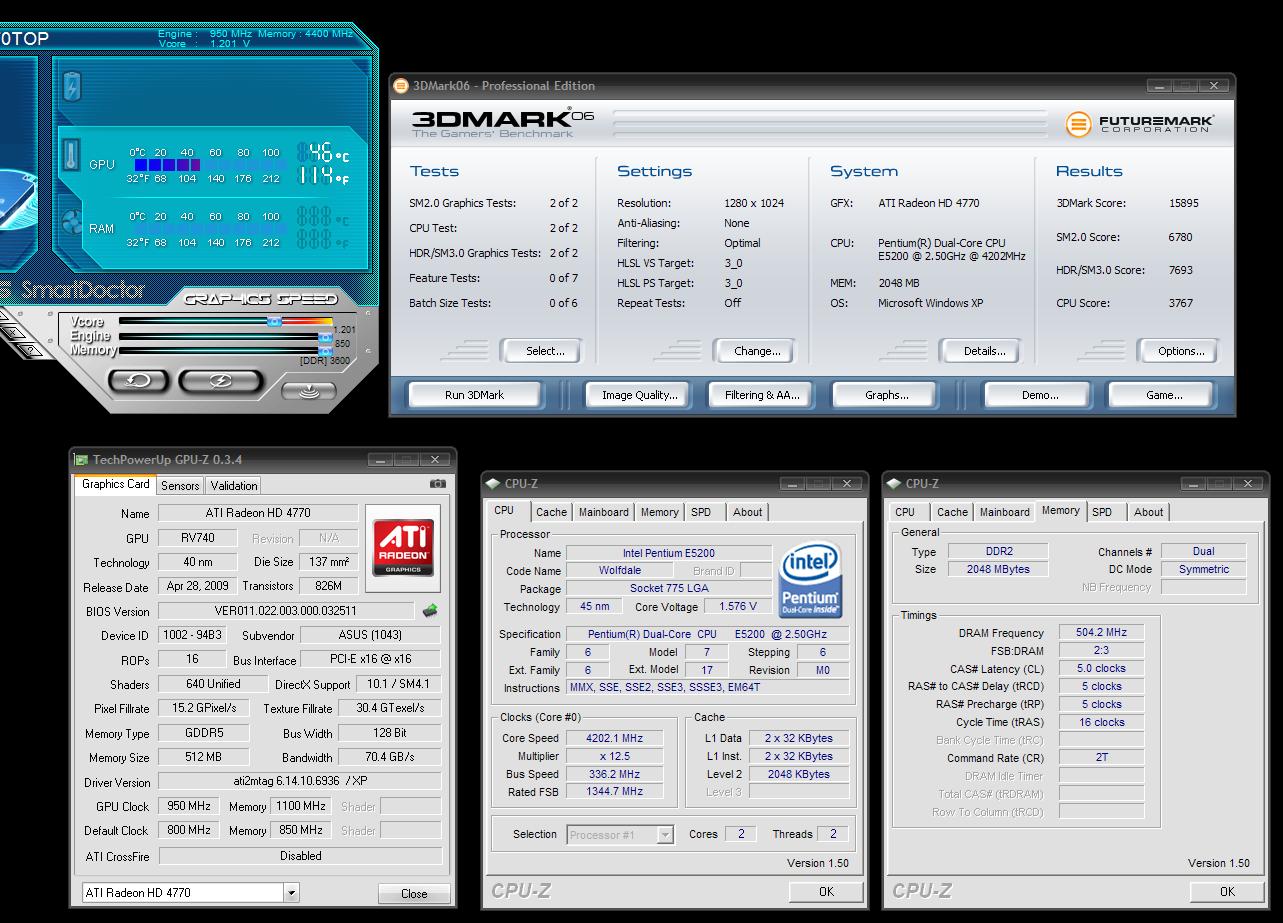Adjust the Engine clock slider handle

point(325,337)
